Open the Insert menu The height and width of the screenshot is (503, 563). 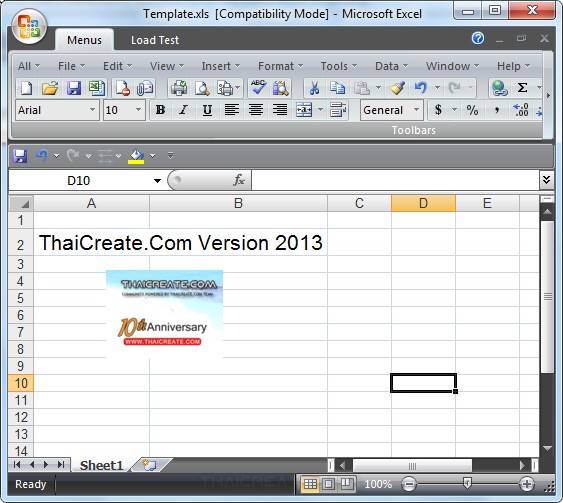click(x=220, y=66)
